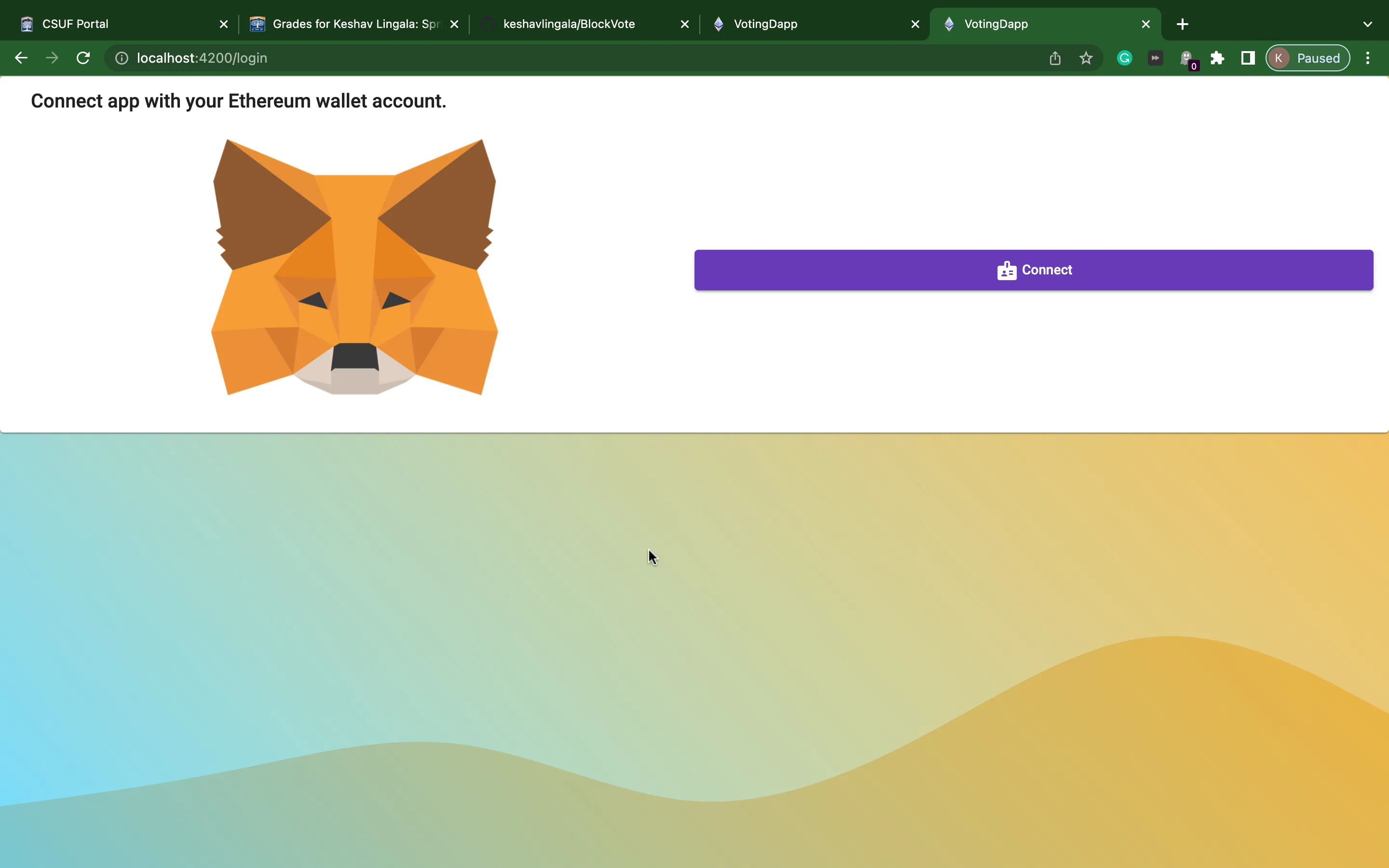Screen dimensions: 1389x868
Task: Click the MetaMask fox logo image
Action: point(354,267)
